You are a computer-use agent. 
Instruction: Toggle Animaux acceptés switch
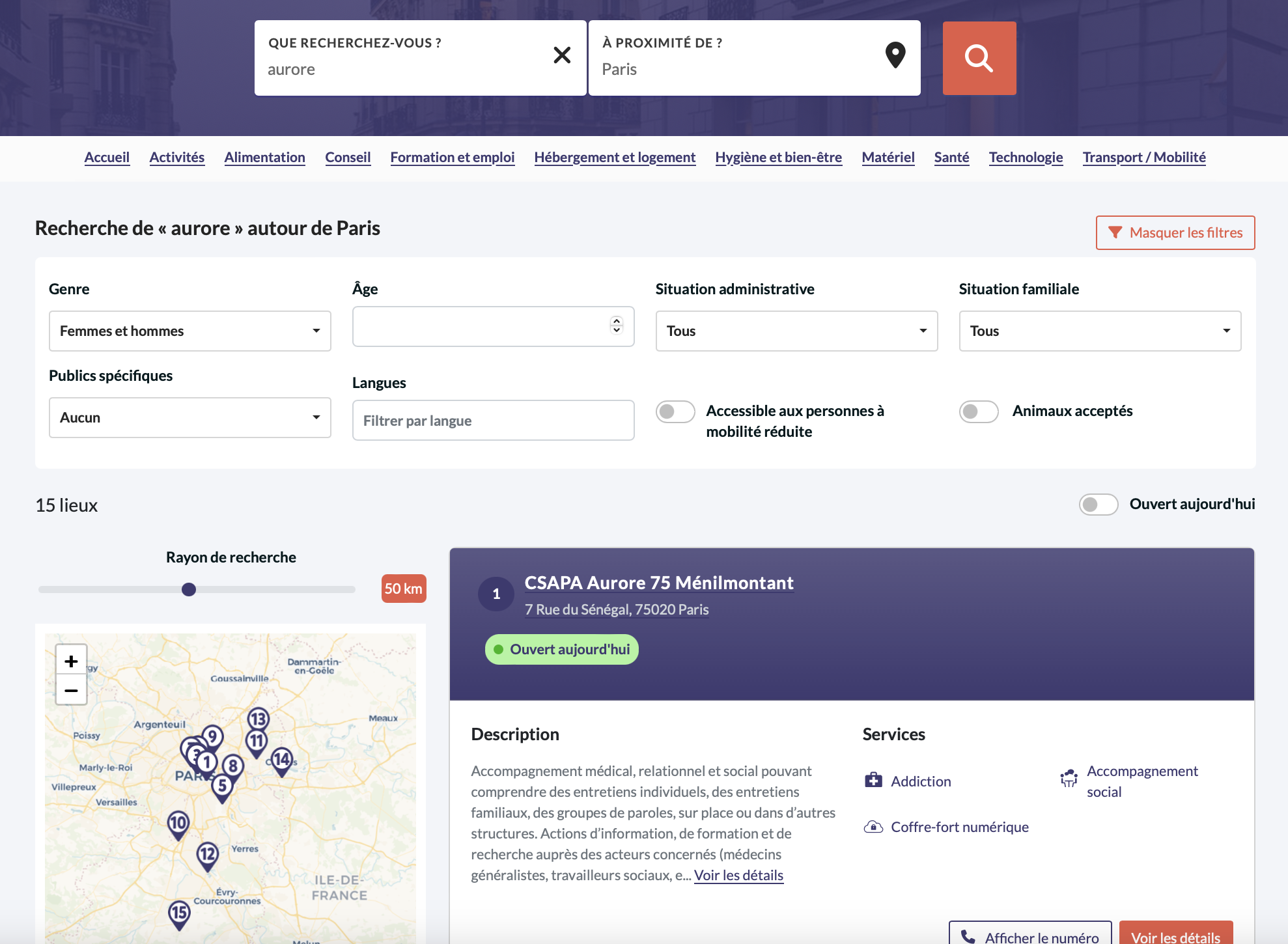point(978,411)
